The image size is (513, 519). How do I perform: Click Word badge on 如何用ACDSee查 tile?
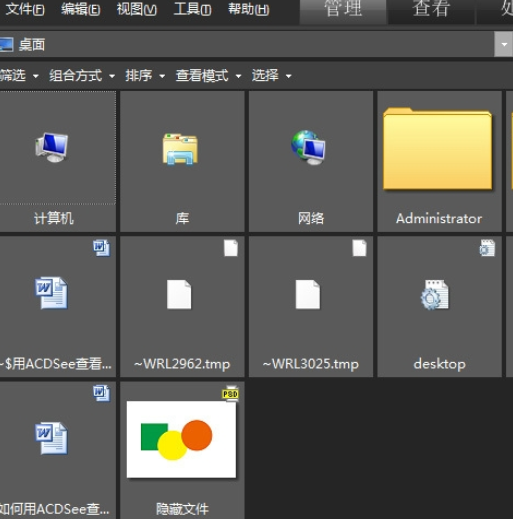click(x=101, y=393)
